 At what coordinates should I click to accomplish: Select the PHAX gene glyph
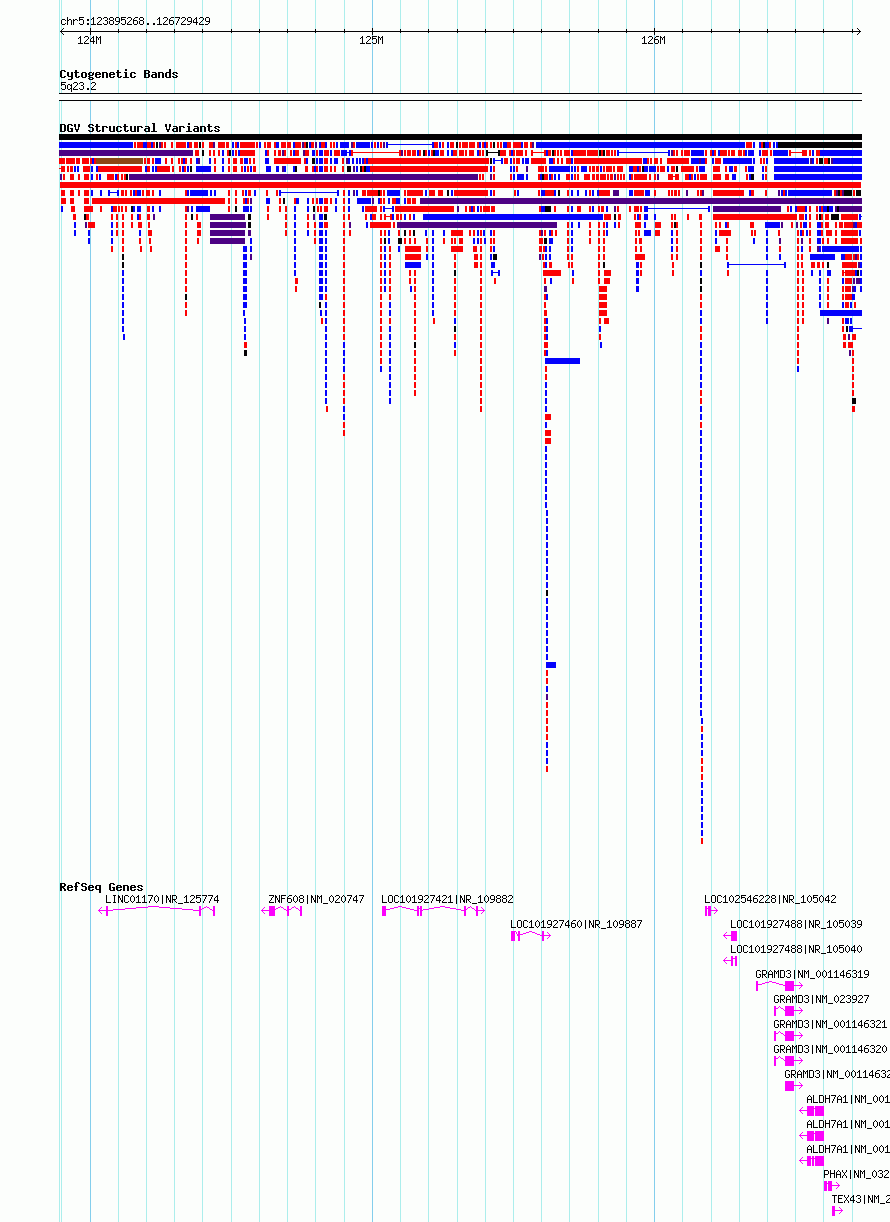coord(832,1186)
